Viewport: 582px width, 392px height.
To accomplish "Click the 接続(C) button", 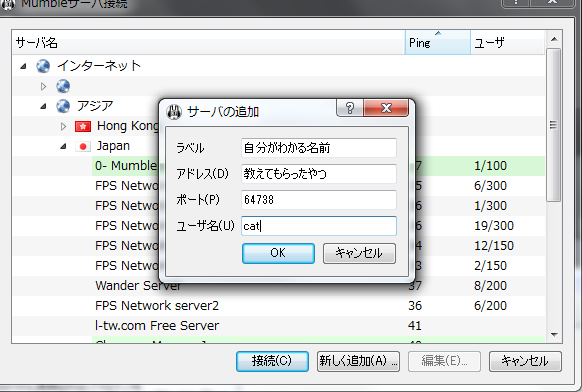I will pyautogui.click(x=272, y=361).
